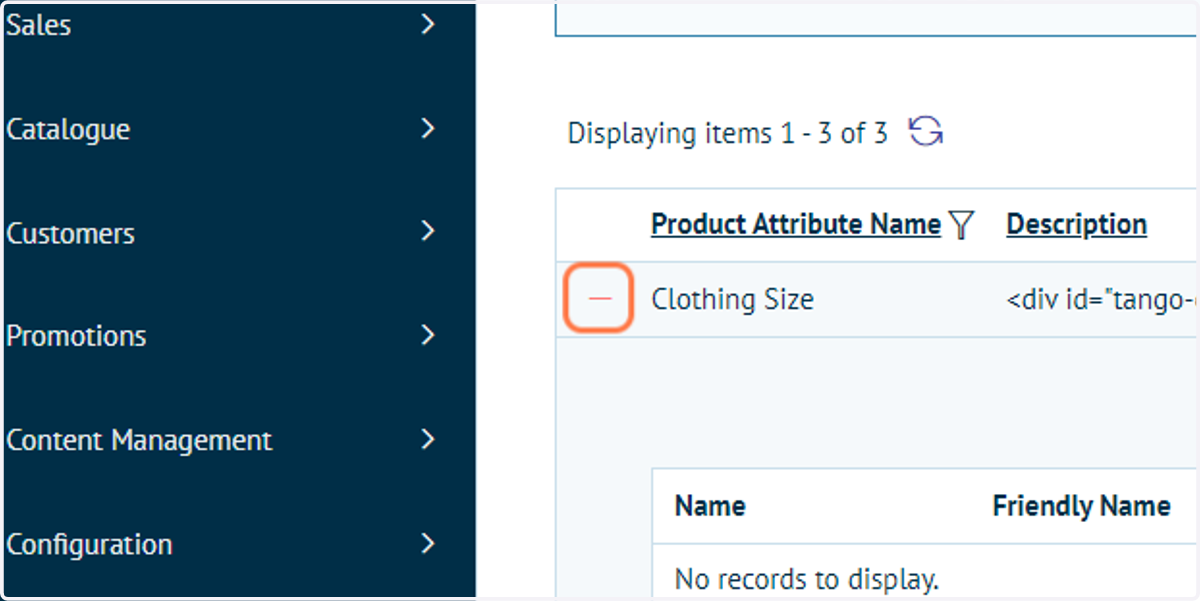1200x601 pixels.
Task: Click the 'No records to display' text
Action: (x=807, y=578)
